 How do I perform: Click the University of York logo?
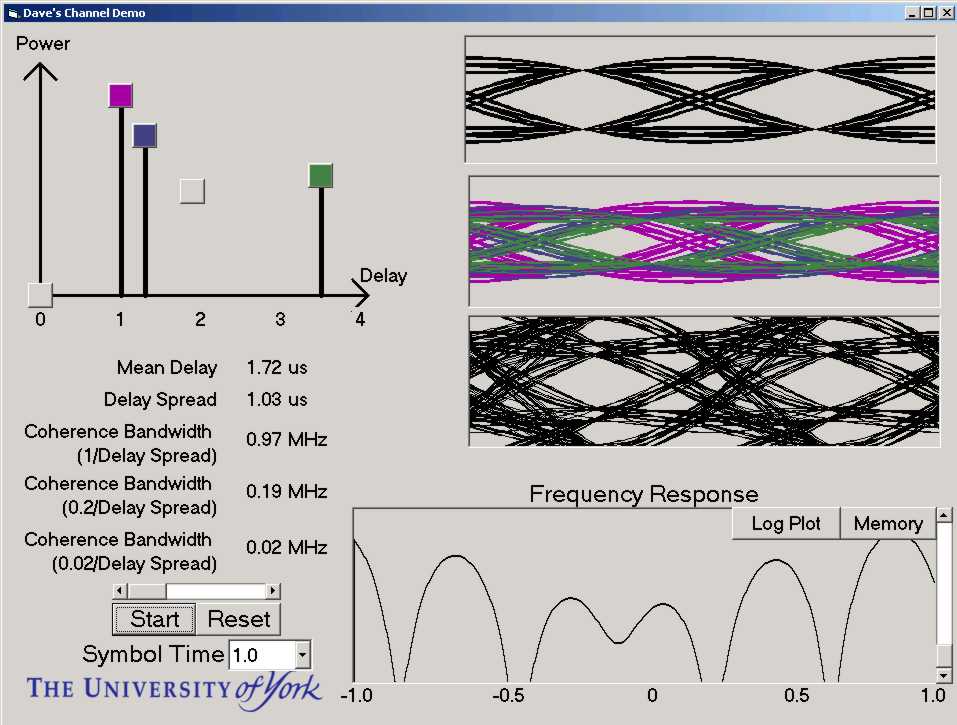[175, 689]
